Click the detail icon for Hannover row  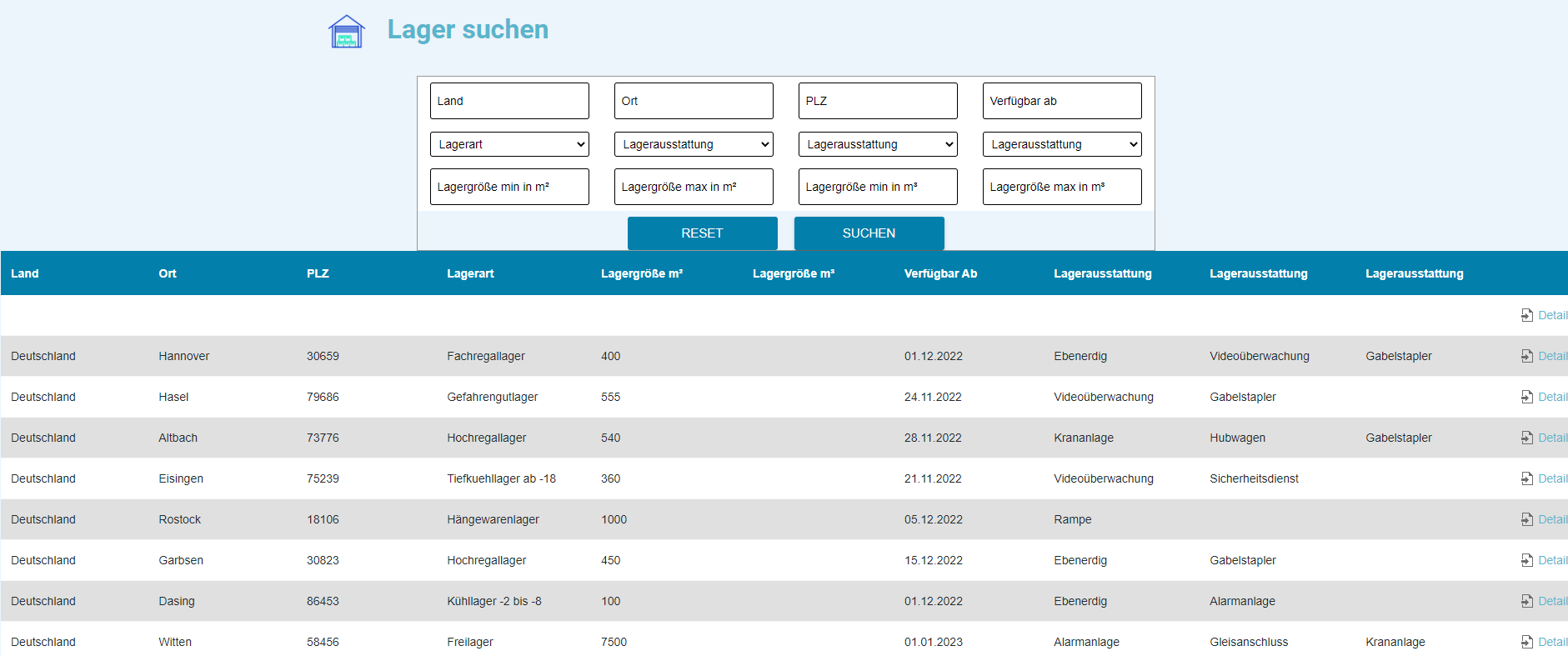pos(1527,356)
